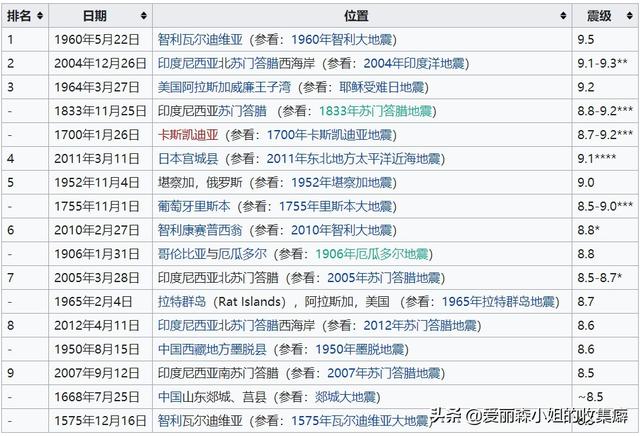
Task: Open link 1960年智利大地震
Action: 341,40
